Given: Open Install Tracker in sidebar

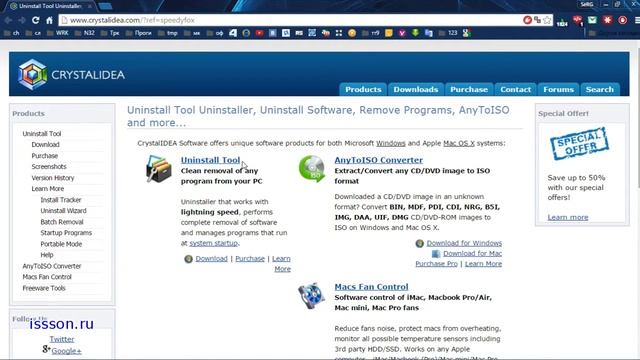Looking at the screenshot, I should click(x=60, y=200).
